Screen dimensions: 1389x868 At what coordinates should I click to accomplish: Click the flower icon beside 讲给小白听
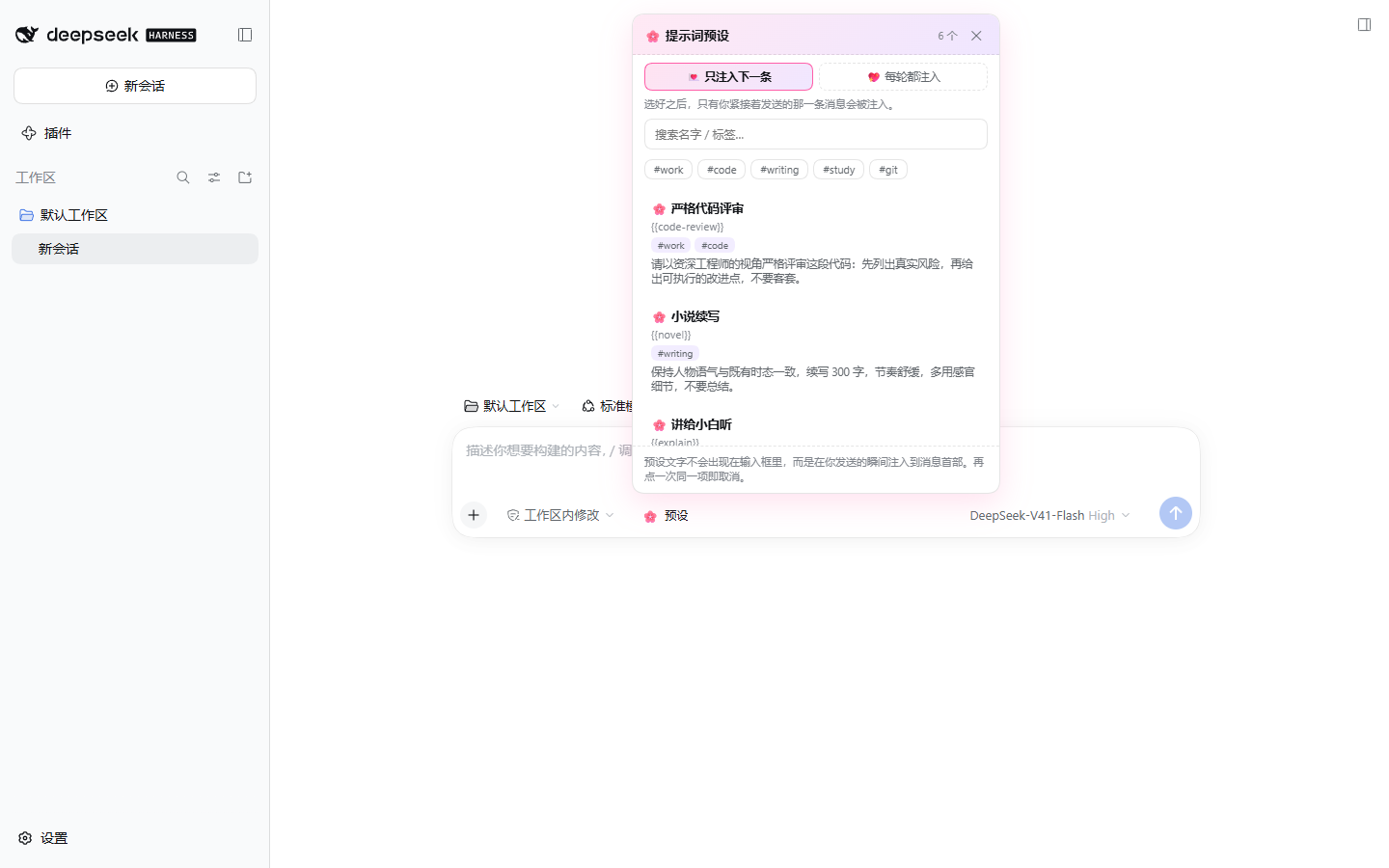click(x=659, y=425)
